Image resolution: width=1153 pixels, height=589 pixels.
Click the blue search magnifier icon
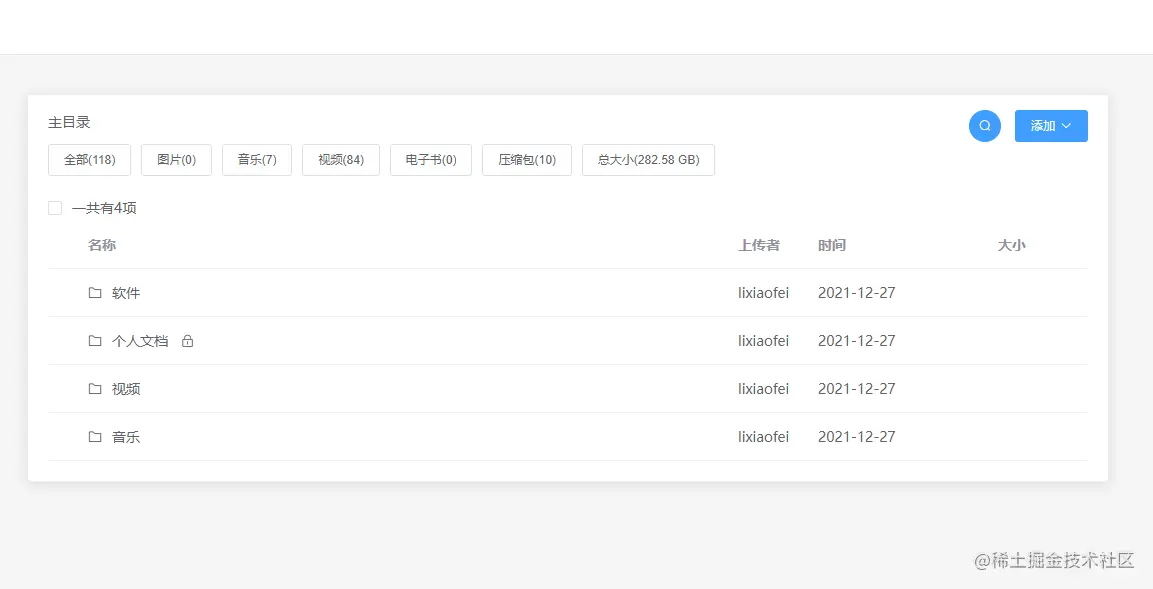[984, 126]
